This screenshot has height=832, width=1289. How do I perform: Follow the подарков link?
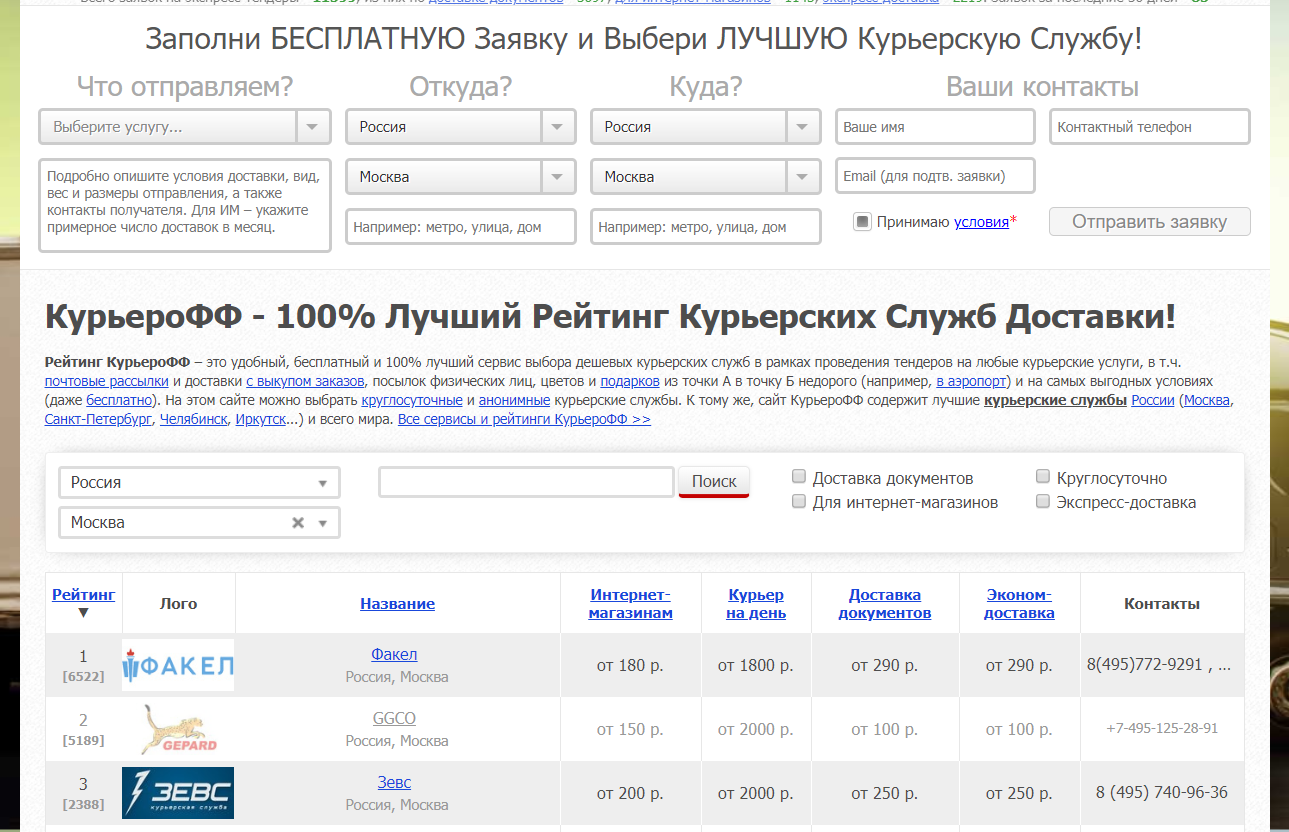tap(630, 381)
